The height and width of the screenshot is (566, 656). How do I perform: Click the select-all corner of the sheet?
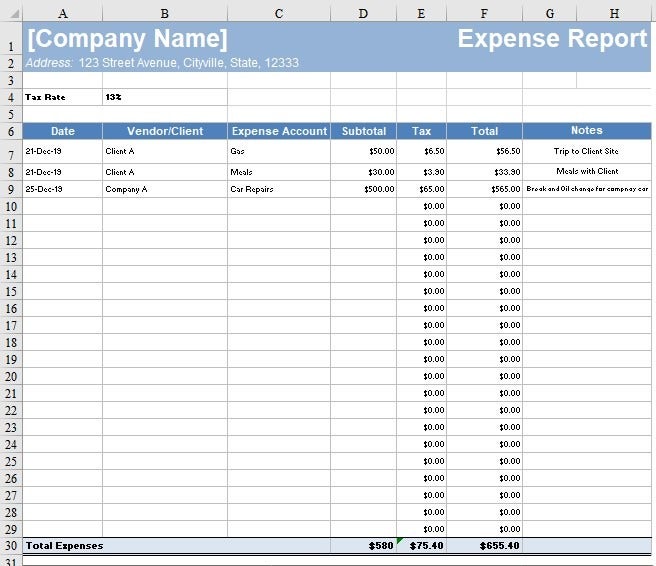tap(10, 13)
